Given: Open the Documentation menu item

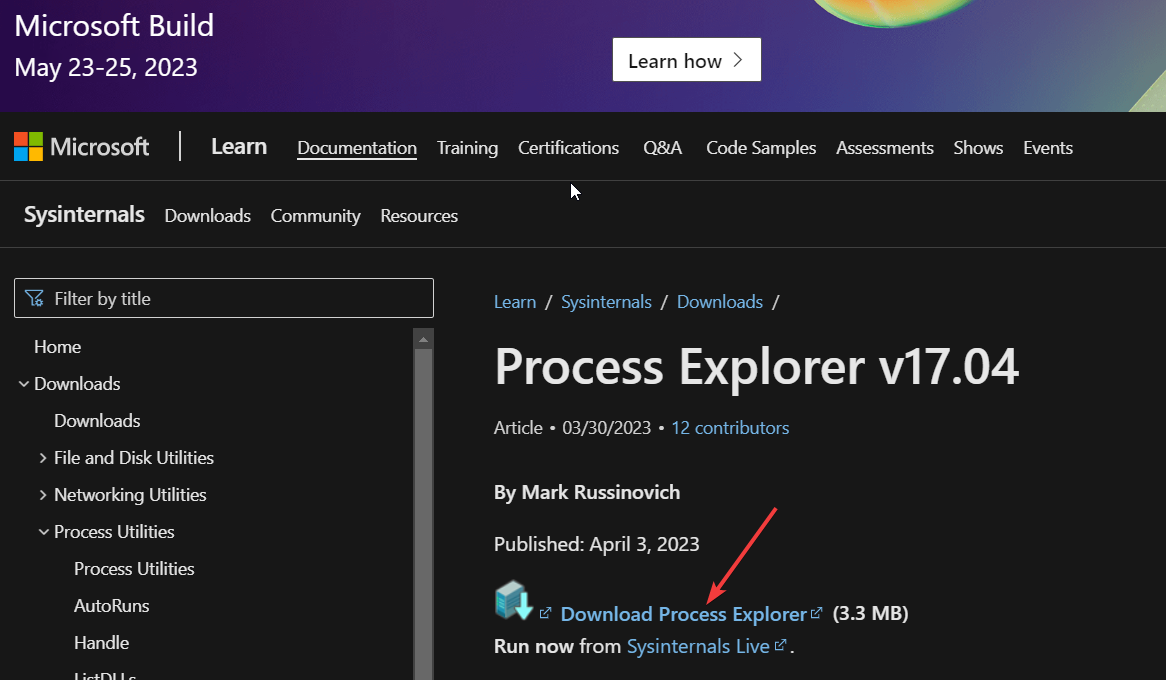Looking at the screenshot, I should point(356,147).
